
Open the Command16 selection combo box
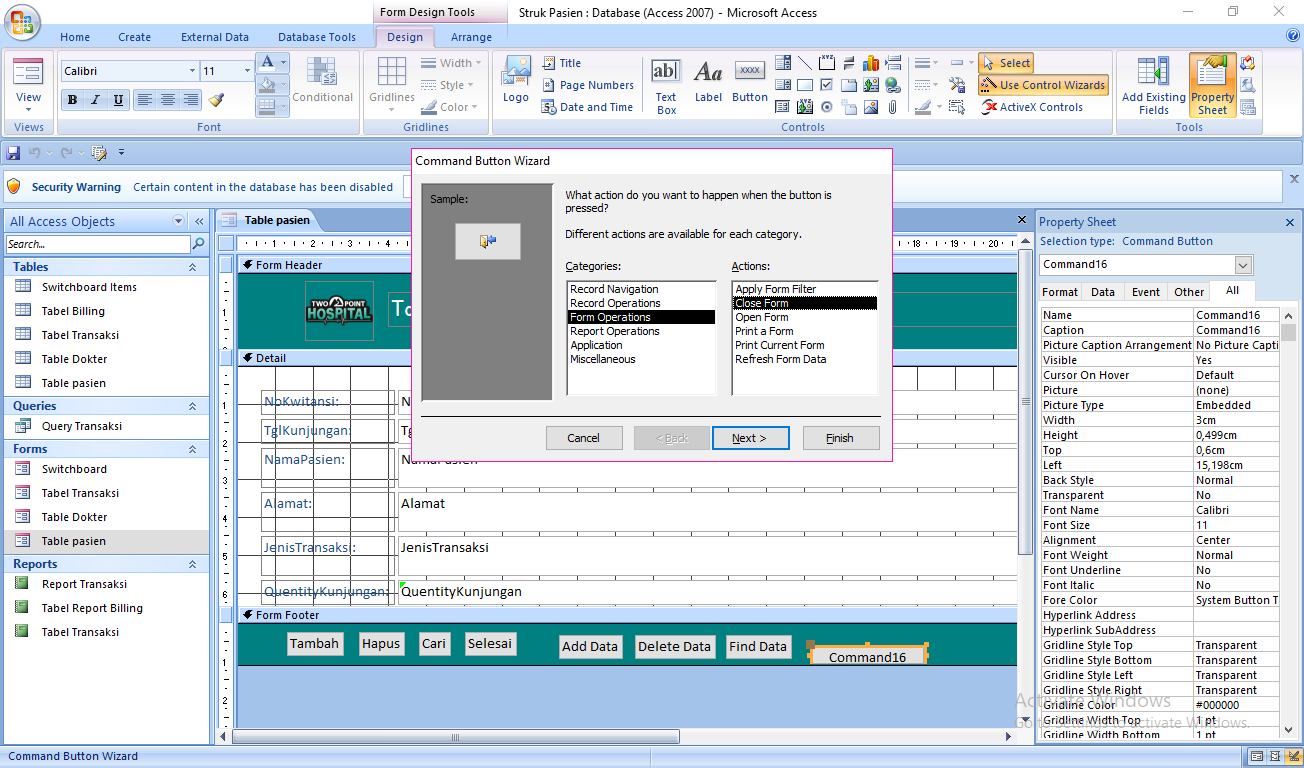pyautogui.click(x=1243, y=265)
